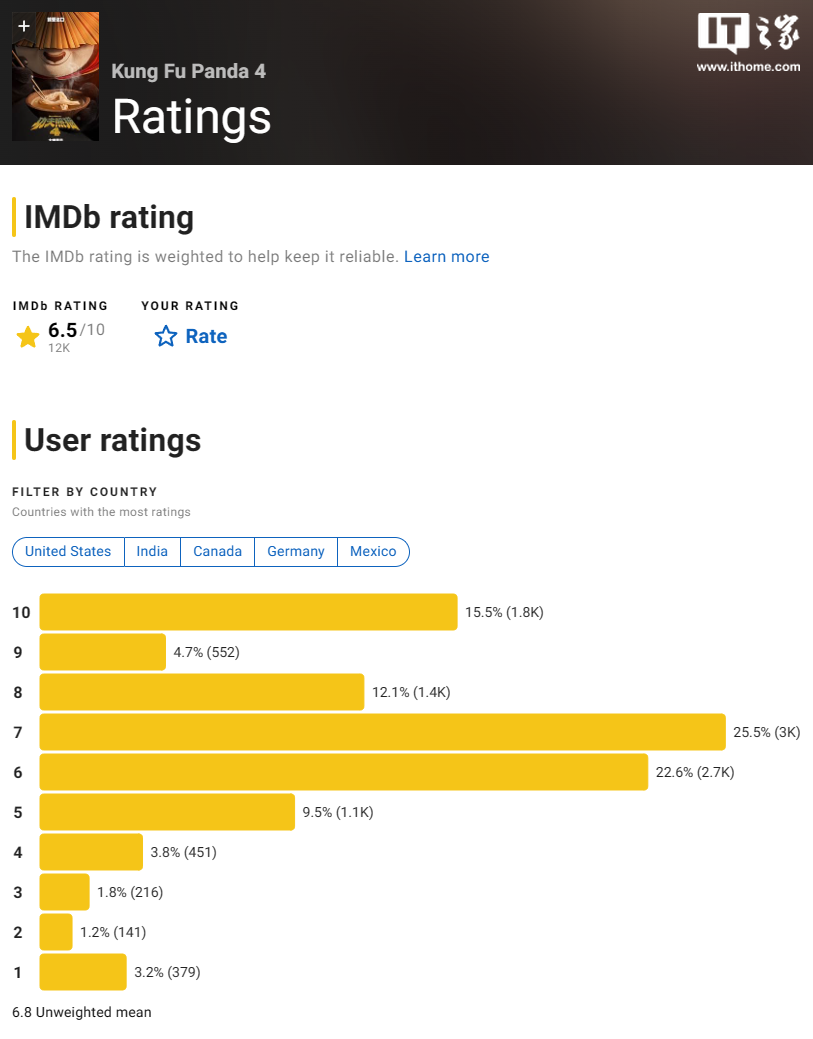Image resolution: width=813 pixels, height=1039 pixels.
Task: Select the 8-star rating bar
Action: [201, 692]
